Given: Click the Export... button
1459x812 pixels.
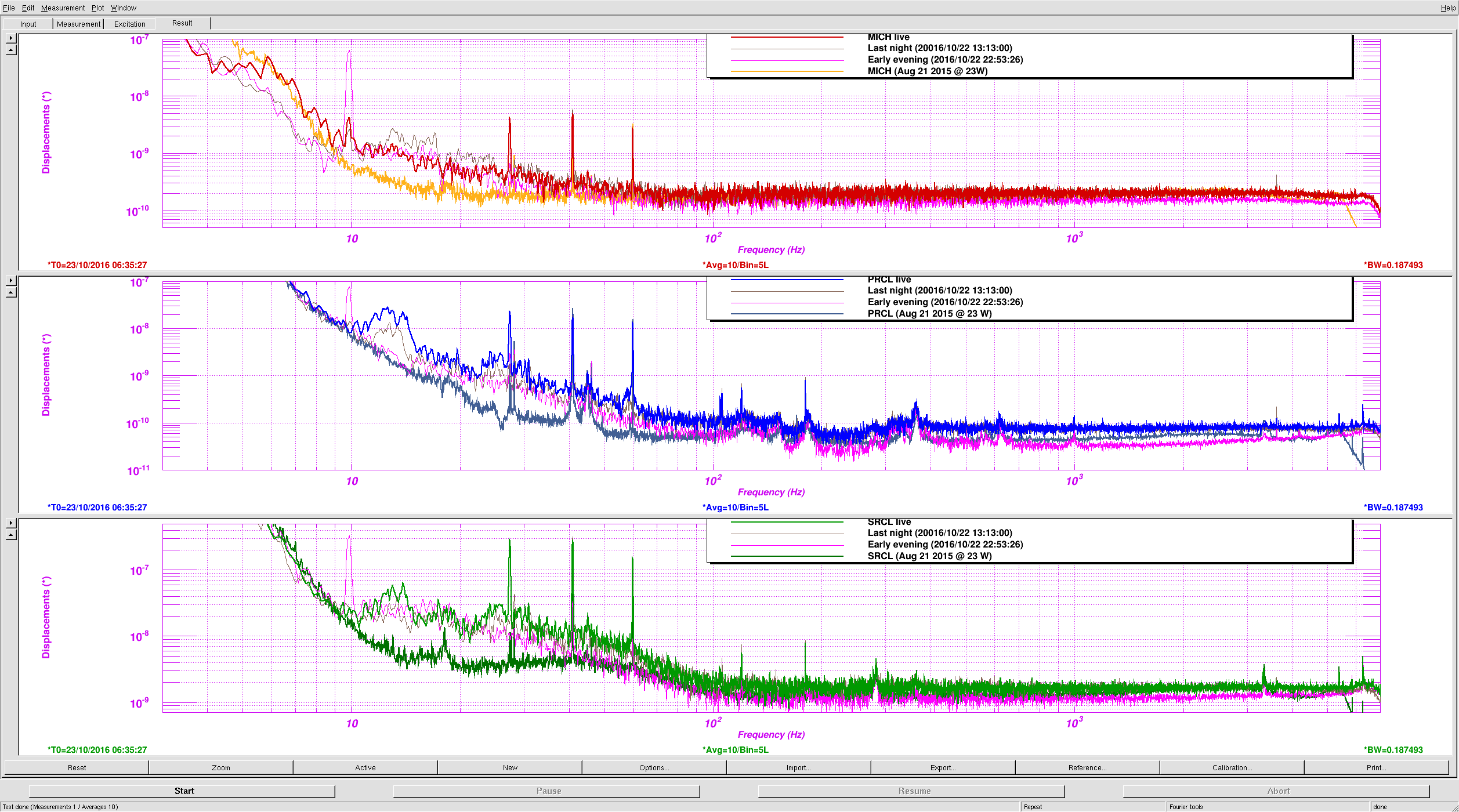Looking at the screenshot, I should (943, 767).
